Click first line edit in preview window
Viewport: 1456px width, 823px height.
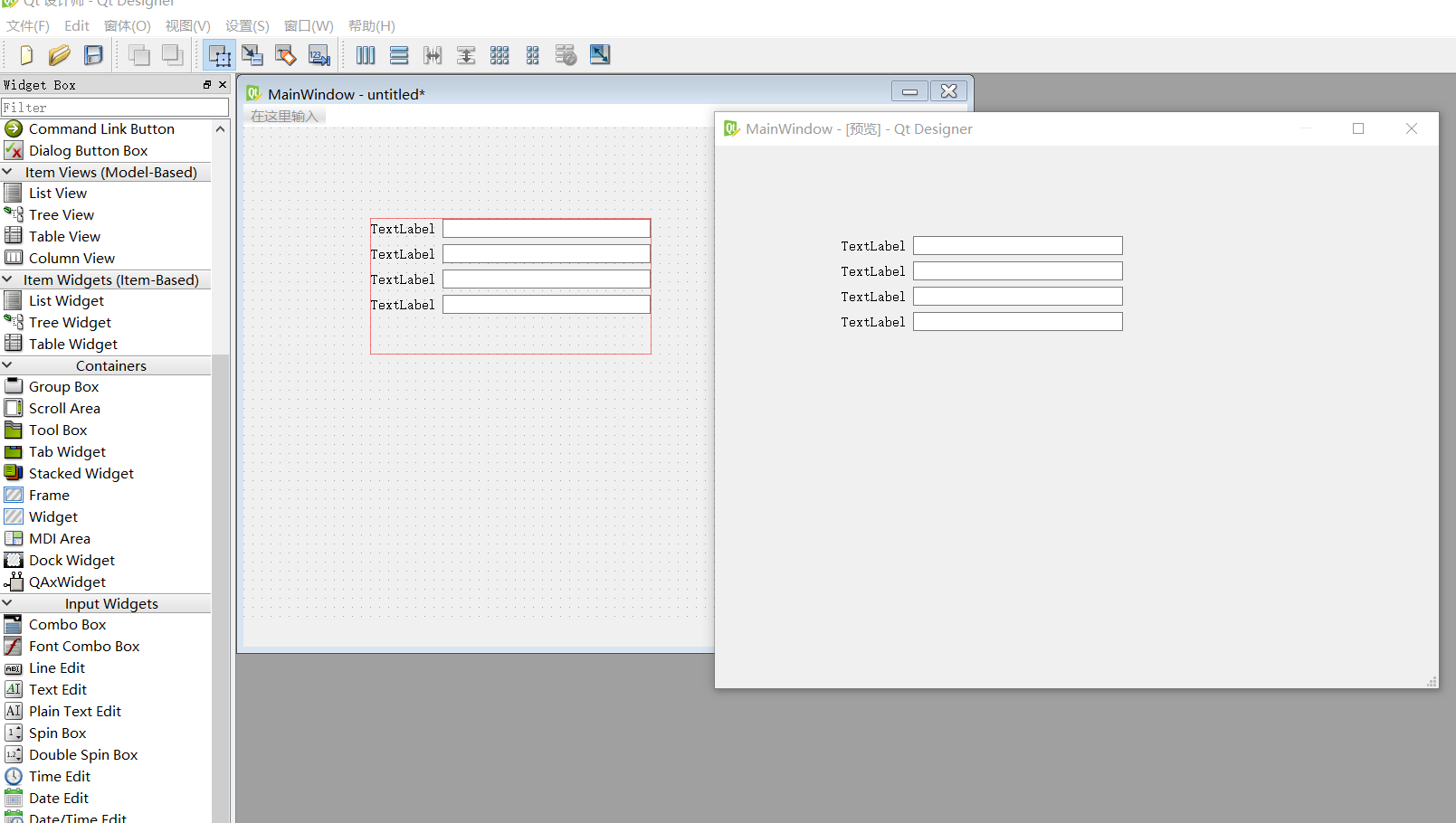click(1018, 246)
